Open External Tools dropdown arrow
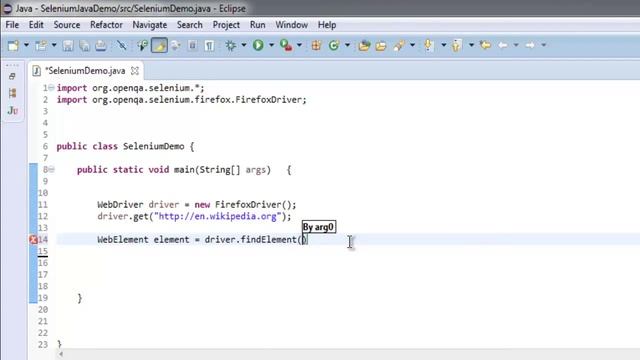640x360 pixels. coord(299,45)
